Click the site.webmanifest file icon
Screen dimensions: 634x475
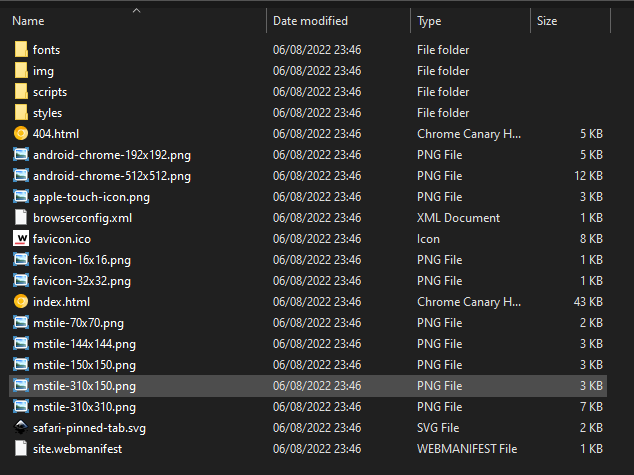click(21, 449)
